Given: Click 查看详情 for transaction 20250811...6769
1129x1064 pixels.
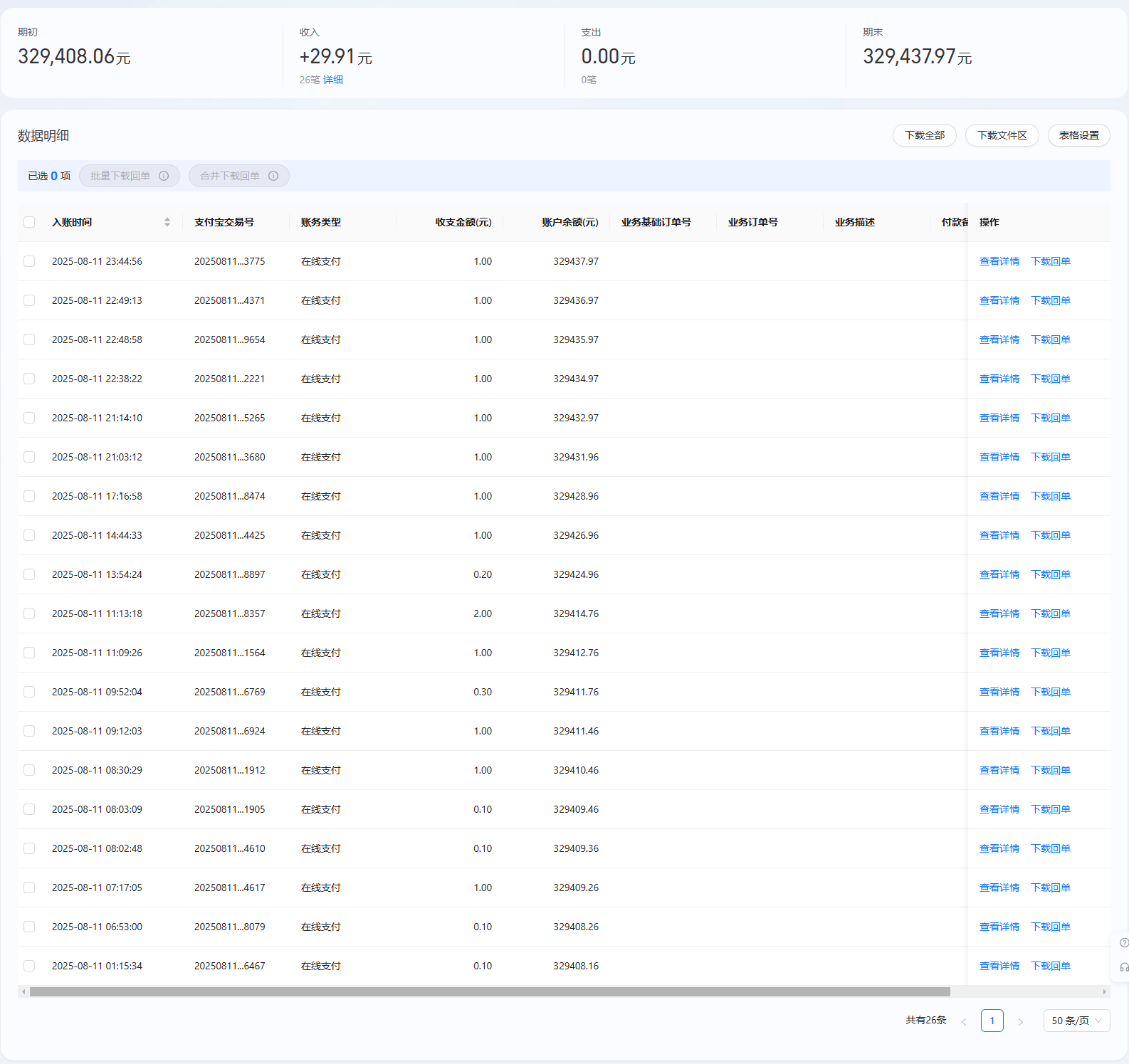Looking at the screenshot, I should tap(999, 692).
